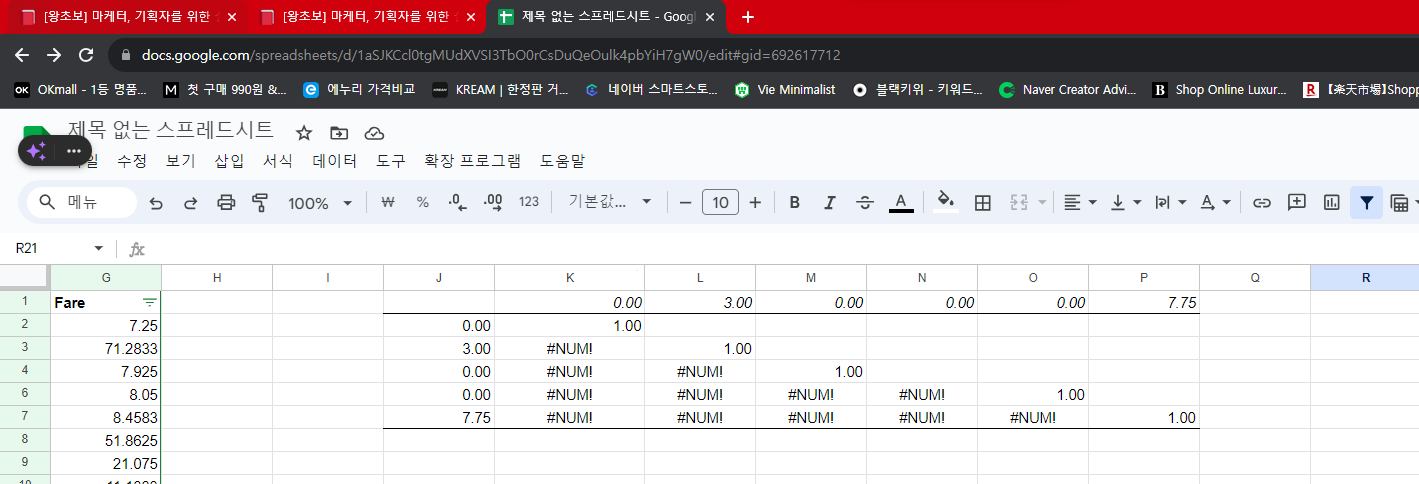Open the OKmall bookmark
The width and height of the screenshot is (1419, 484).
point(80,90)
